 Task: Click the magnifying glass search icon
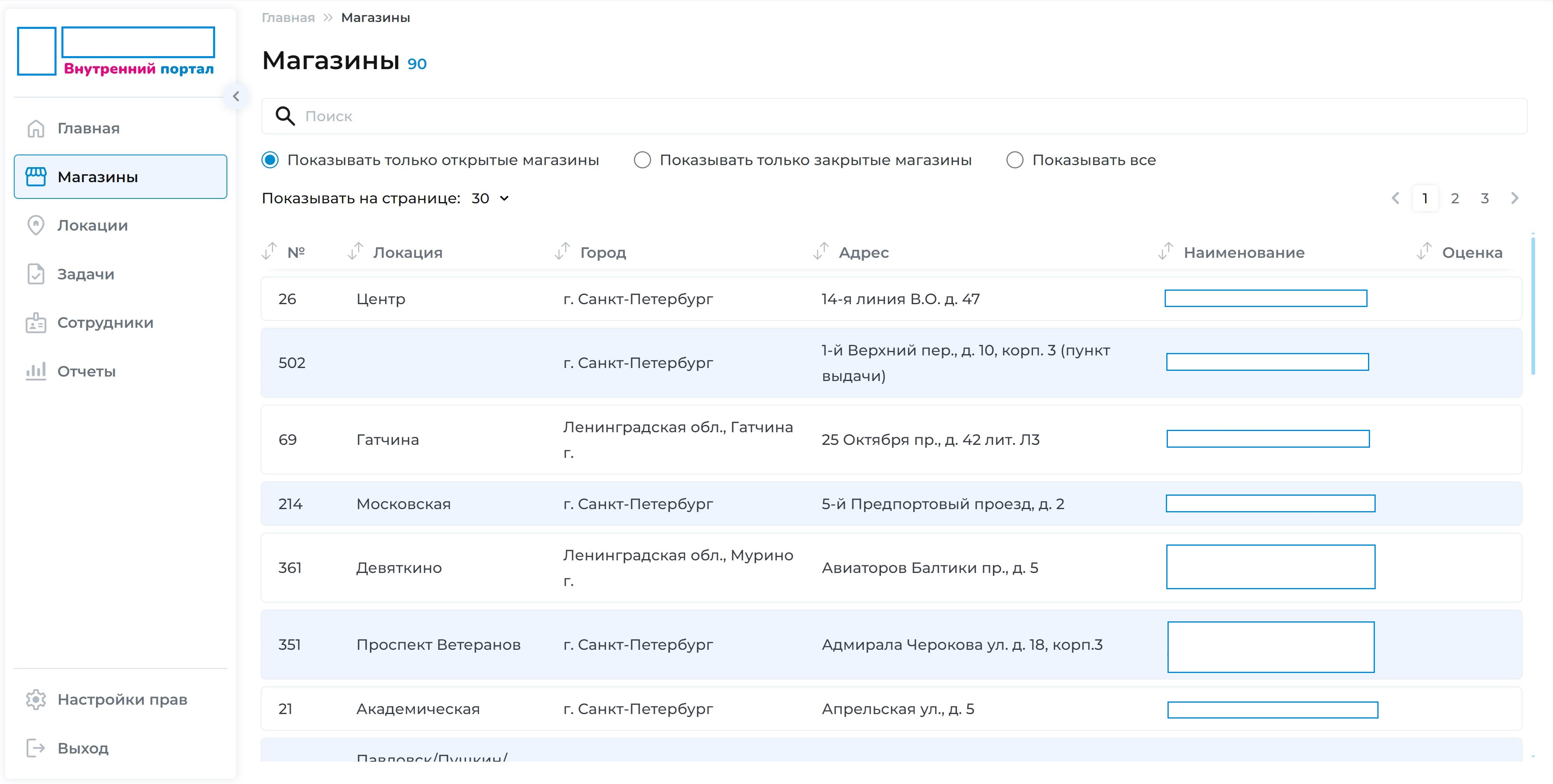tap(285, 116)
